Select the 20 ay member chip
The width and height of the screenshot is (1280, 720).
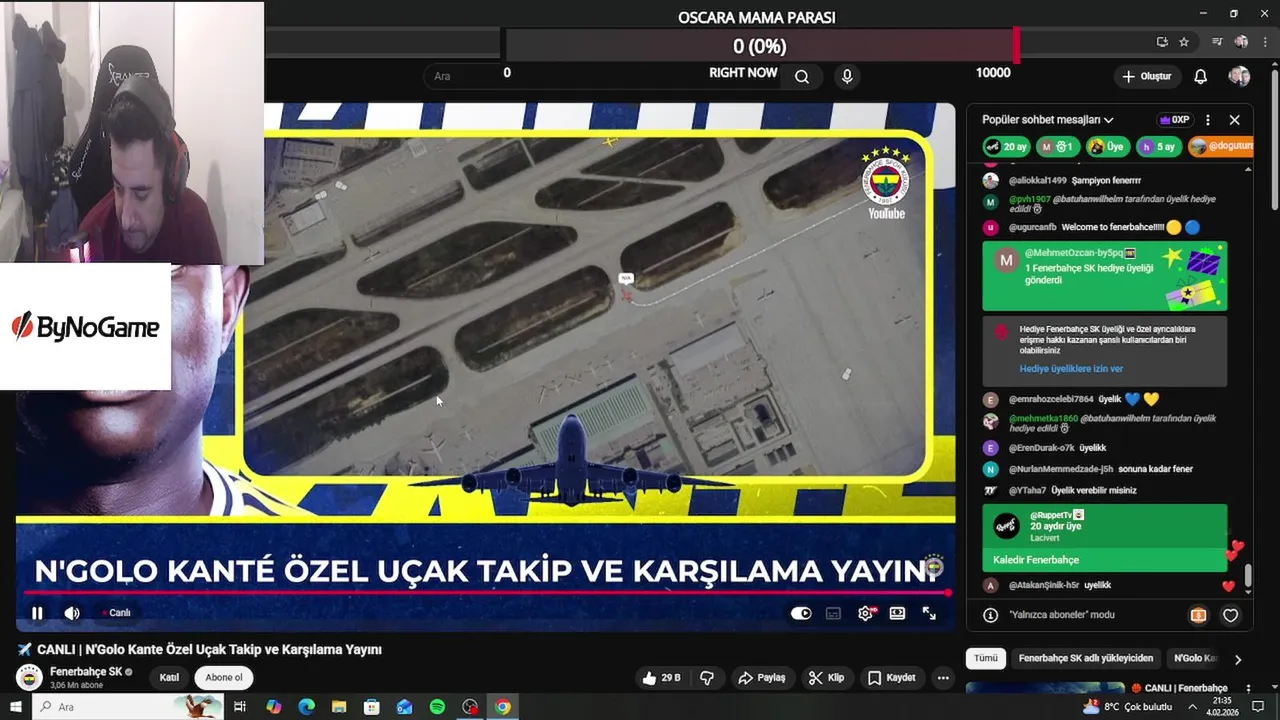1005,147
